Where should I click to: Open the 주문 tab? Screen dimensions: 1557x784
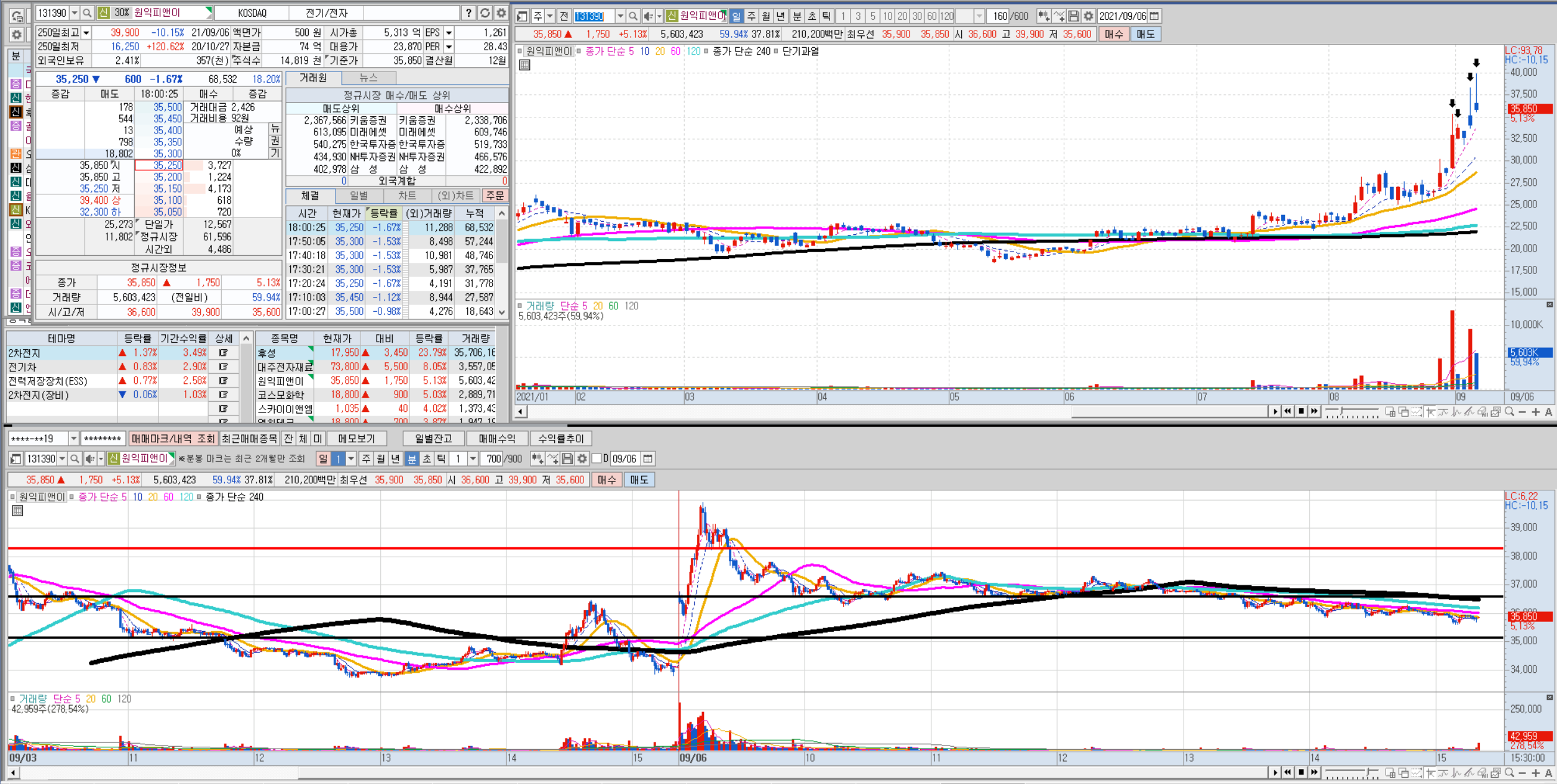coord(495,196)
